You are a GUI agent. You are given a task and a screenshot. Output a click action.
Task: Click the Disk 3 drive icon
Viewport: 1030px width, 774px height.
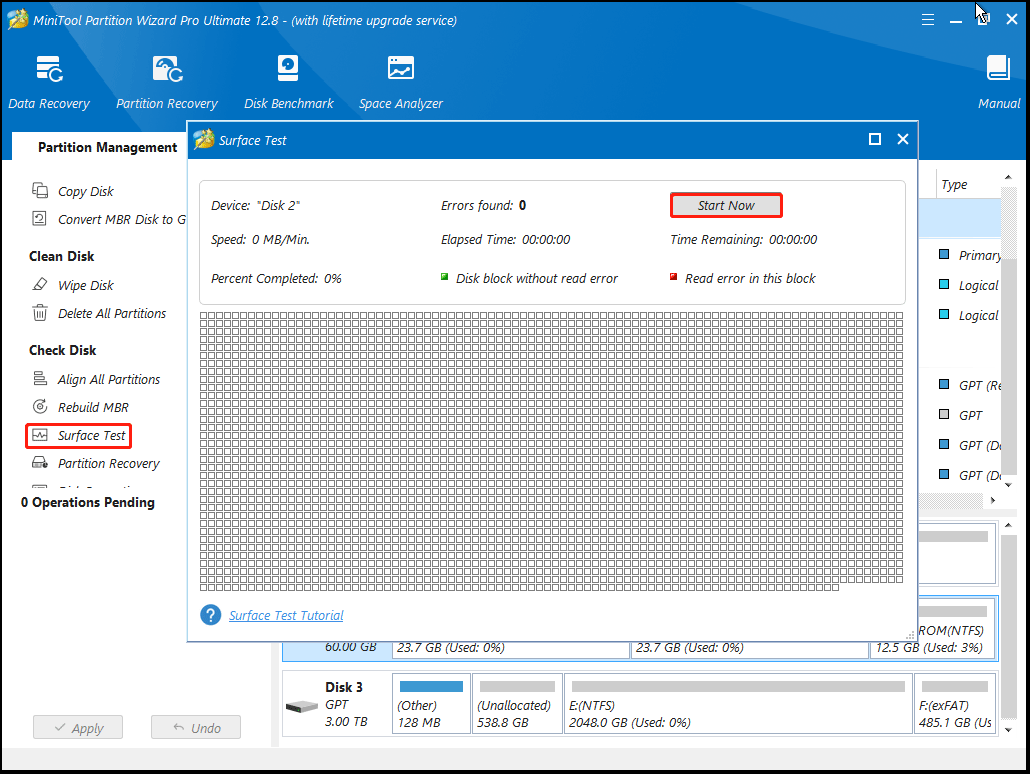coord(302,706)
